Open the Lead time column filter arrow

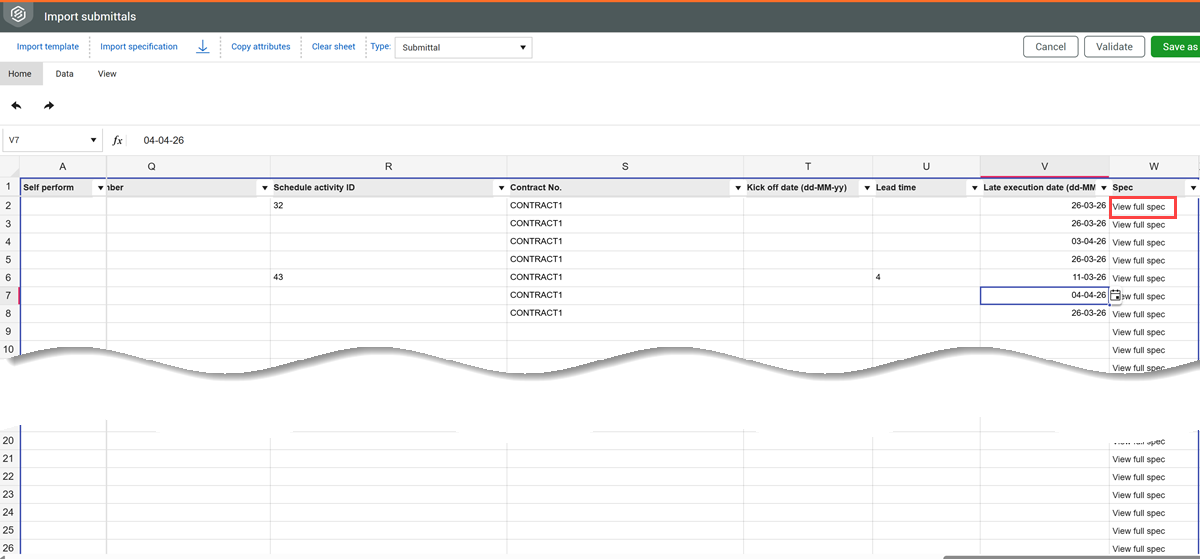972,188
